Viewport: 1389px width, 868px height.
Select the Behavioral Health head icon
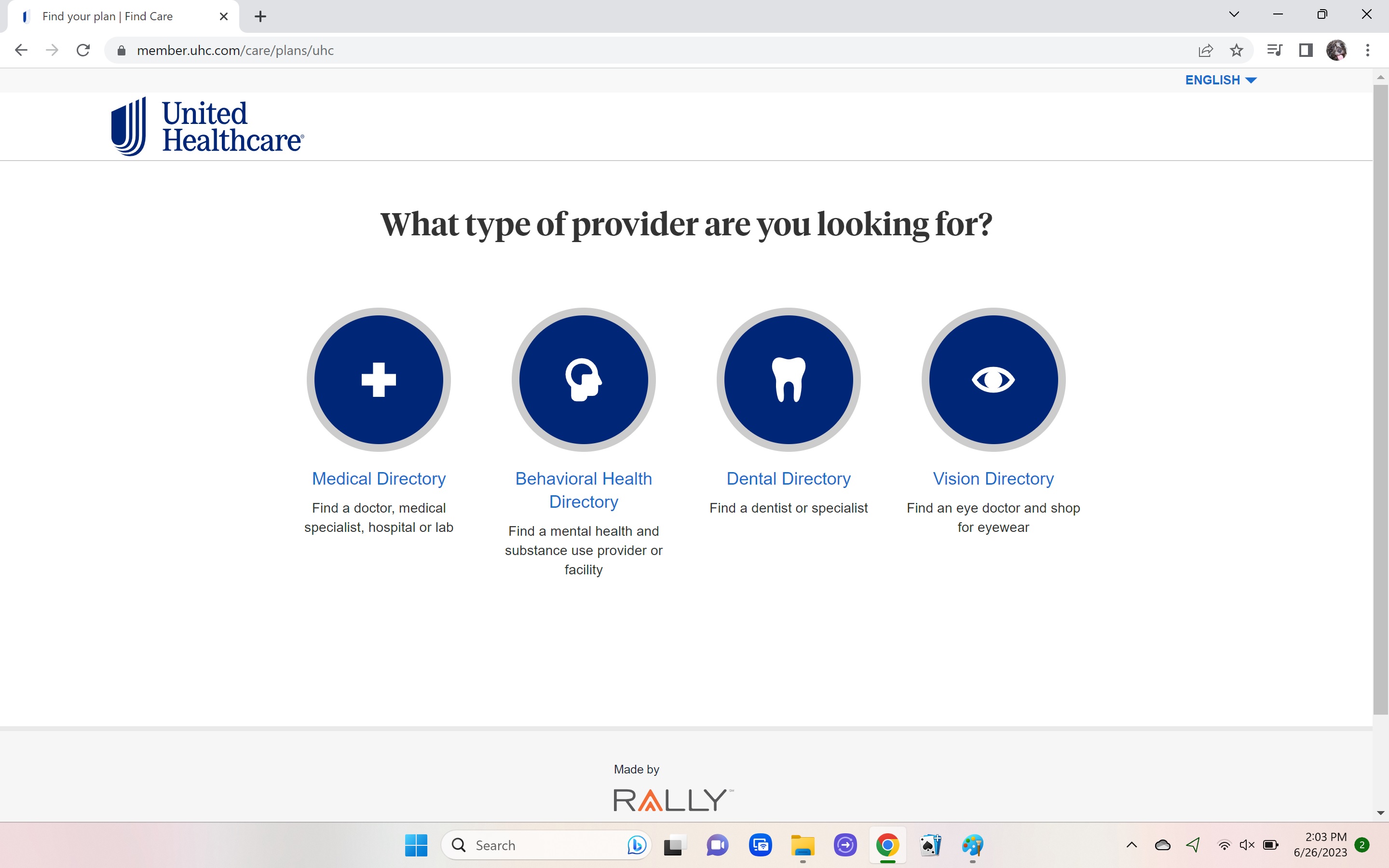coord(583,380)
